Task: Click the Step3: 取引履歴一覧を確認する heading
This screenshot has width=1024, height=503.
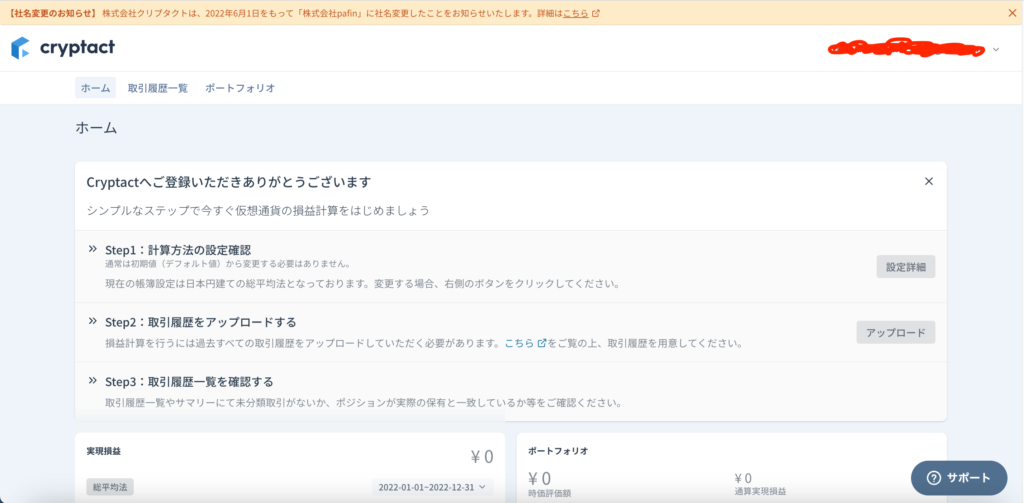Action: click(x=189, y=381)
